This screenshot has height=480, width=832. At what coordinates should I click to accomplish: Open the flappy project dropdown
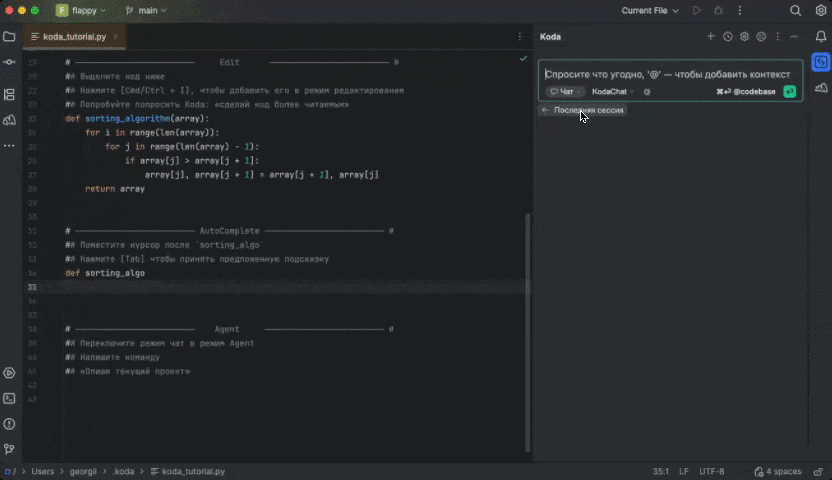85,11
